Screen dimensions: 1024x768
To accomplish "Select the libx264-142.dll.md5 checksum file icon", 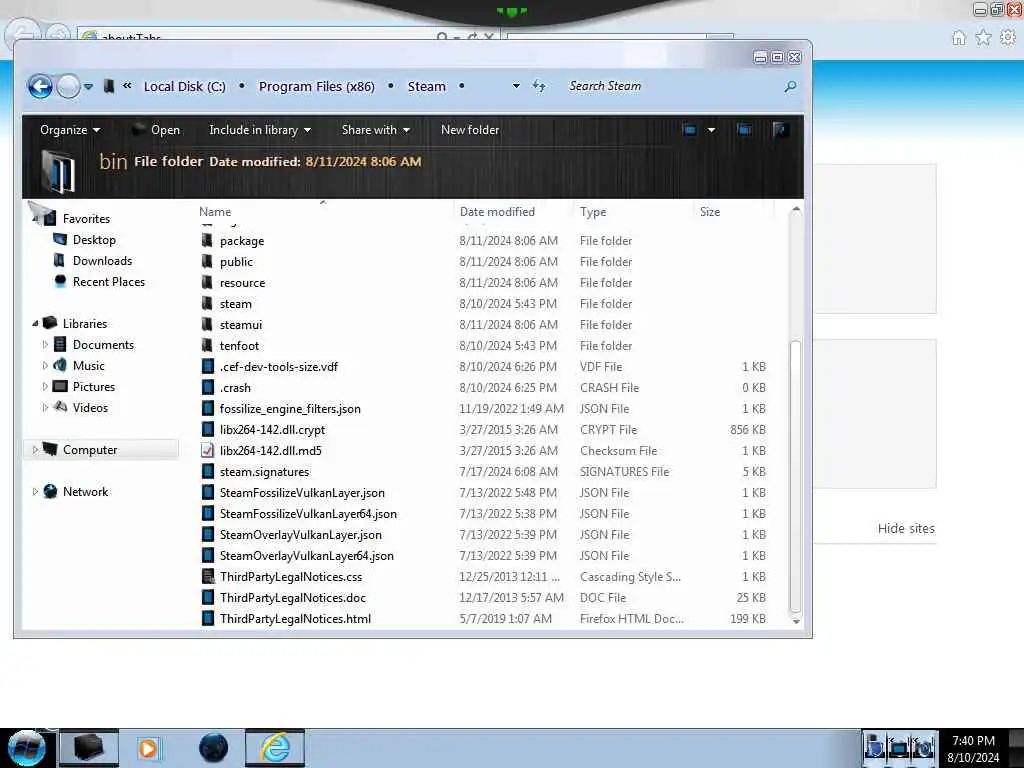I will [x=208, y=450].
